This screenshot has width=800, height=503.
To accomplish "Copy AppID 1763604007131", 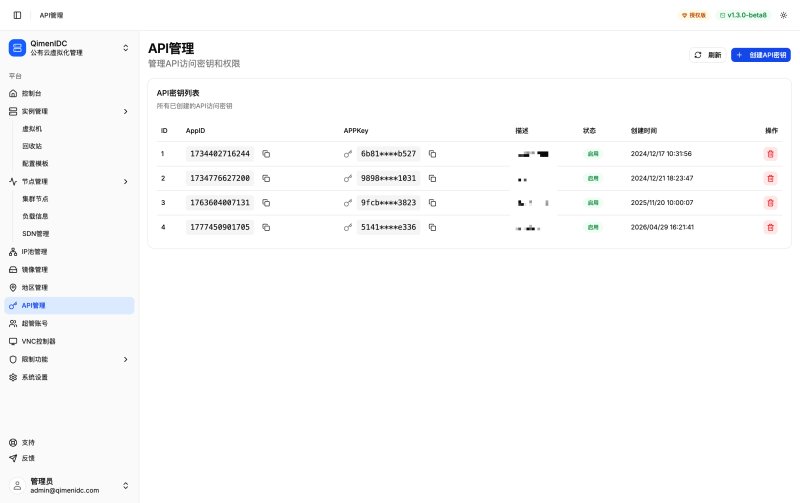I will click(266, 203).
